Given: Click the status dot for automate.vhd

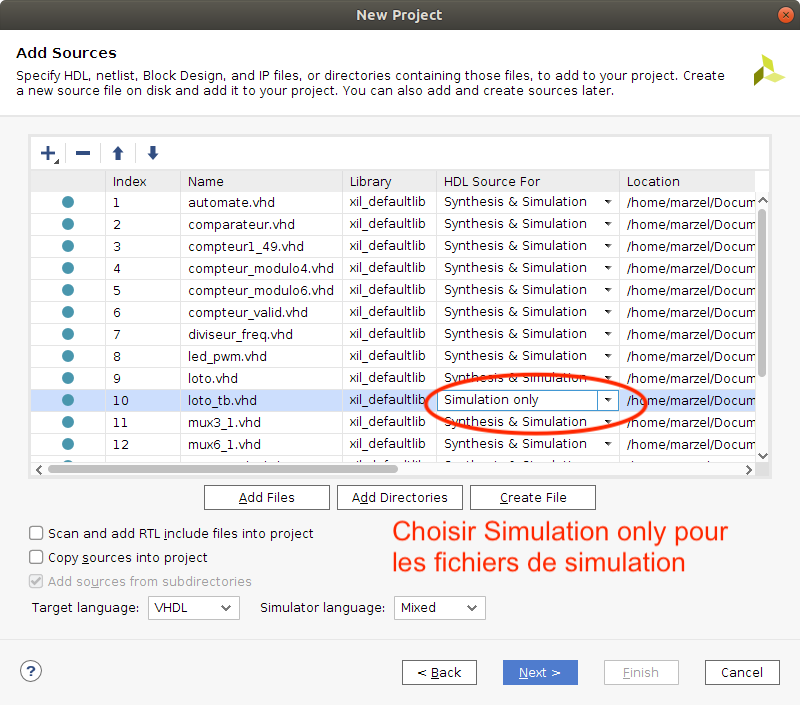Looking at the screenshot, I should pos(68,202).
